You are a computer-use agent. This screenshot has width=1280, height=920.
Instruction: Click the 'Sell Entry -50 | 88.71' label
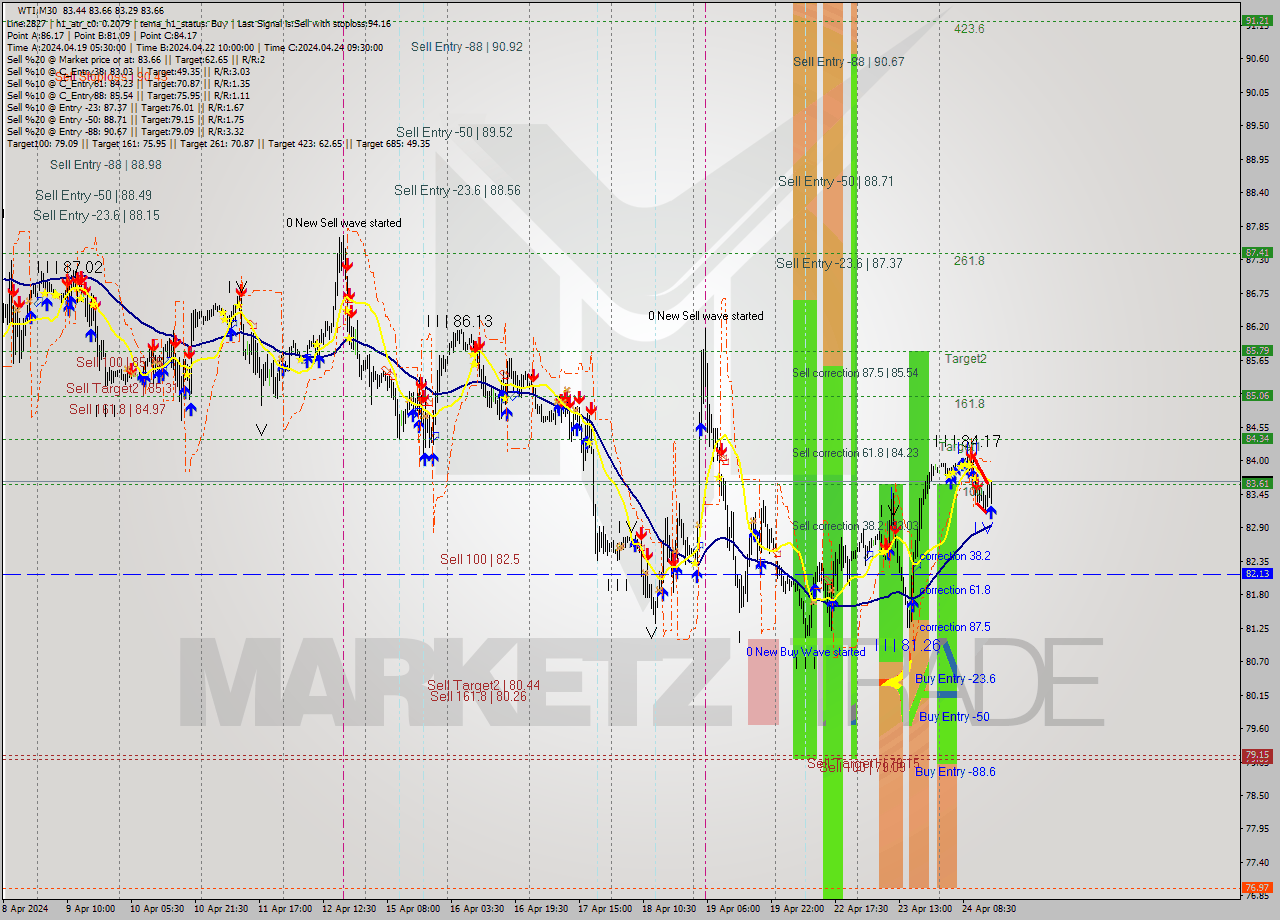pos(836,181)
